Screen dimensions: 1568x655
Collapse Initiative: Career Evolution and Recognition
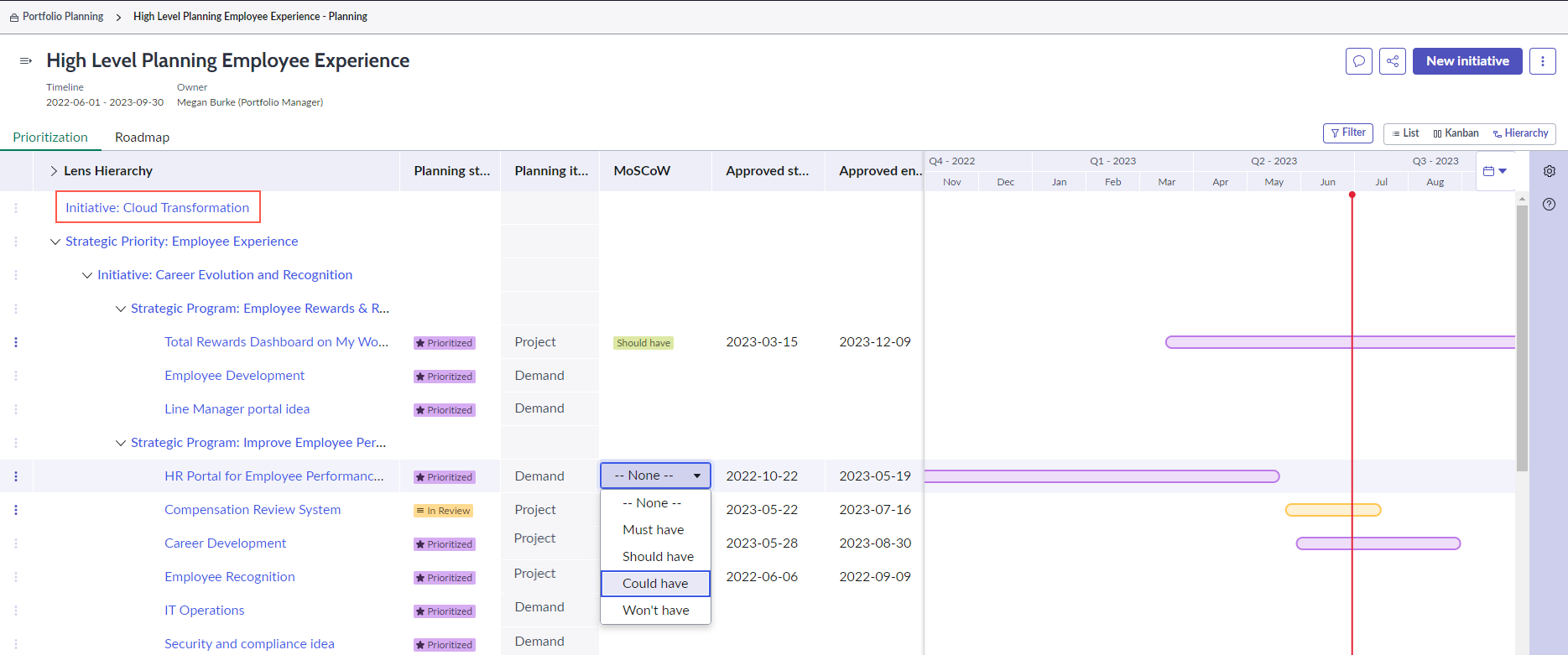click(x=86, y=275)
